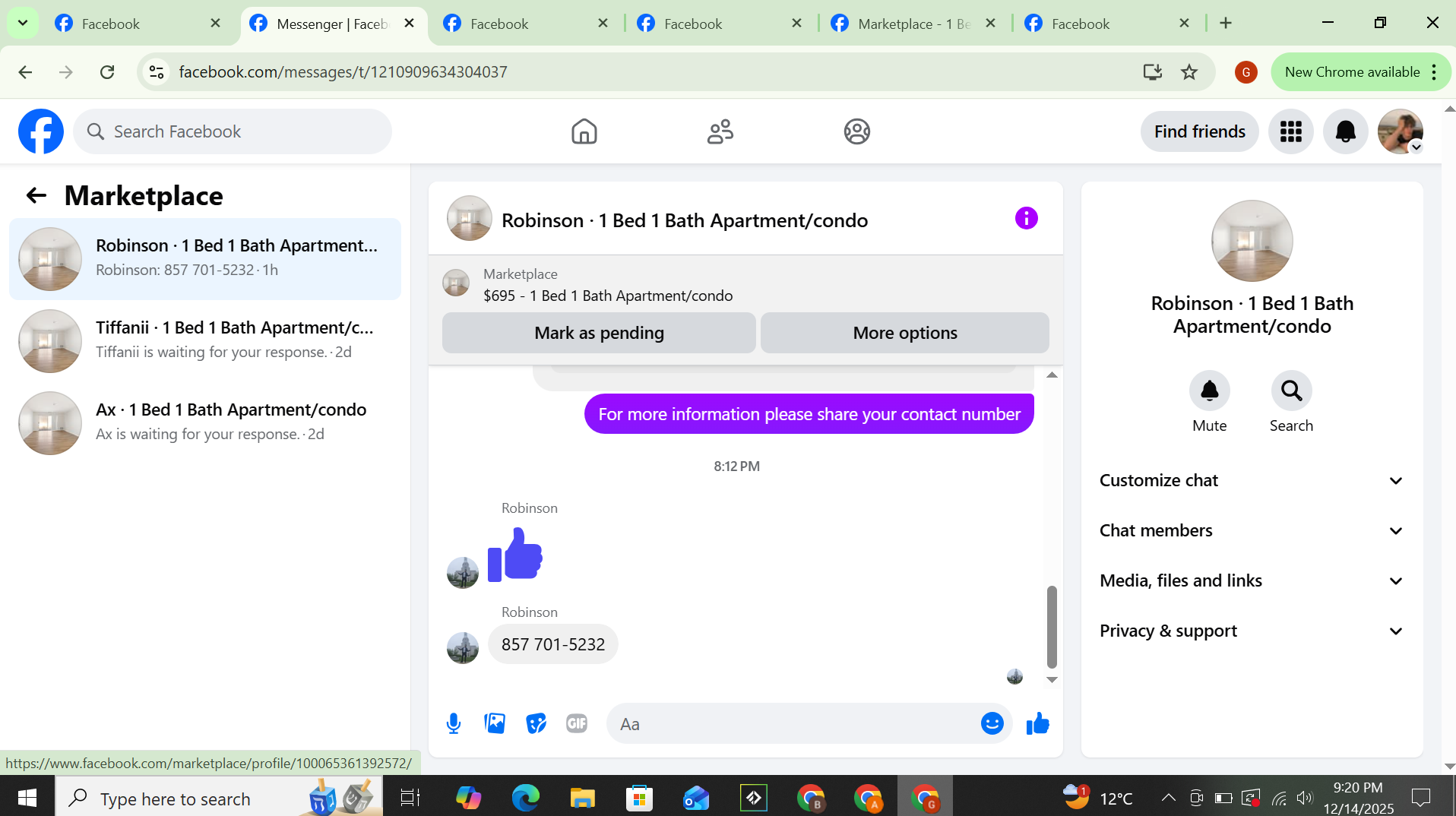
Task: Open Windows Start menu
Action: pyautogui.click(x=27, y=798)
